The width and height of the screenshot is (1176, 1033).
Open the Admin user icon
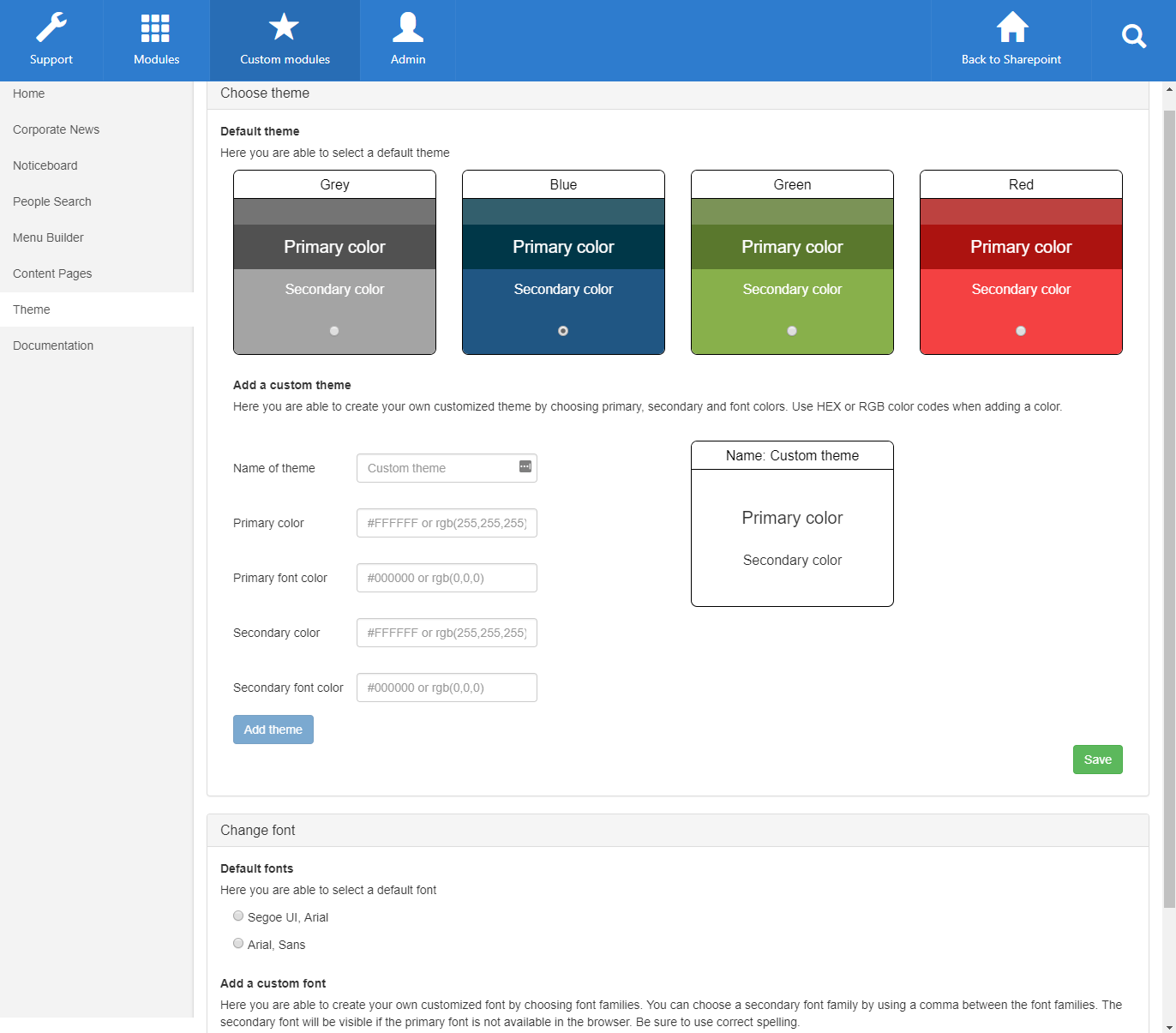point(408,27)
